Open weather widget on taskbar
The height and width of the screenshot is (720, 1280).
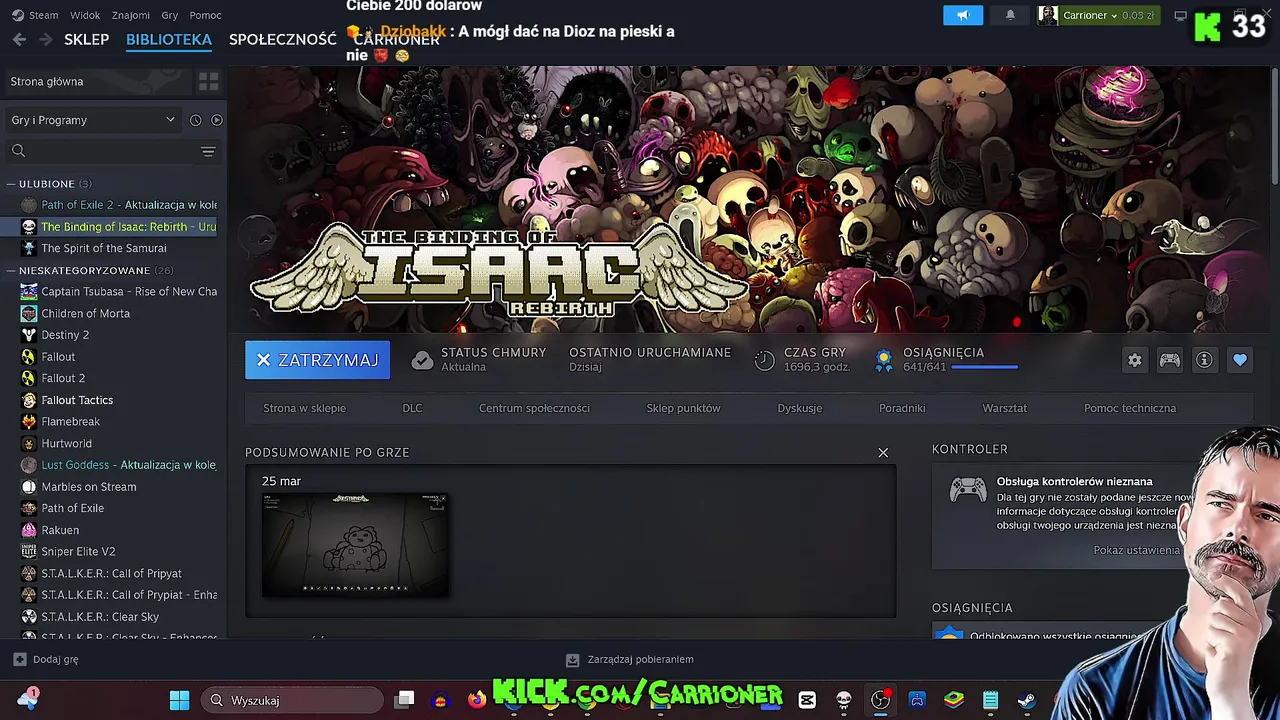[28, 699]
